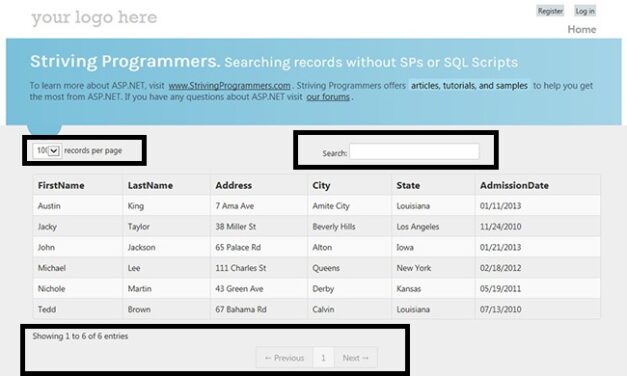Open the Home menu item

(x=582, y=30)
